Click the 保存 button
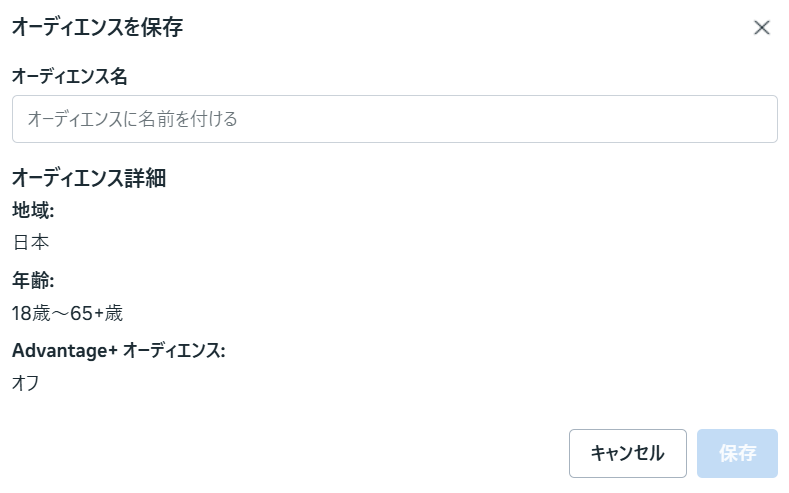Image resolution: width=789 pixels, height=493 pixels. tap(737, 453)
